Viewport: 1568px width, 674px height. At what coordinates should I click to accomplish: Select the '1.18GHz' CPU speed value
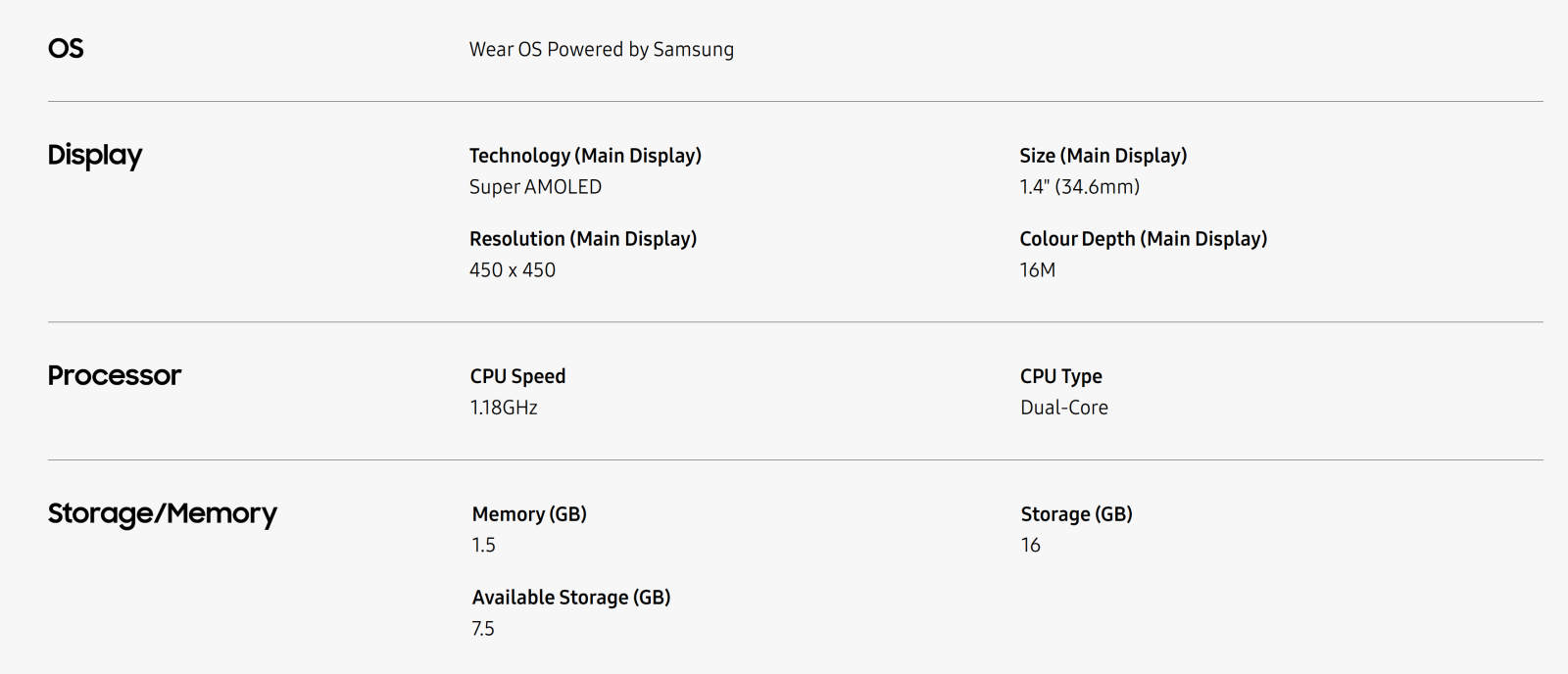point(504,408)
